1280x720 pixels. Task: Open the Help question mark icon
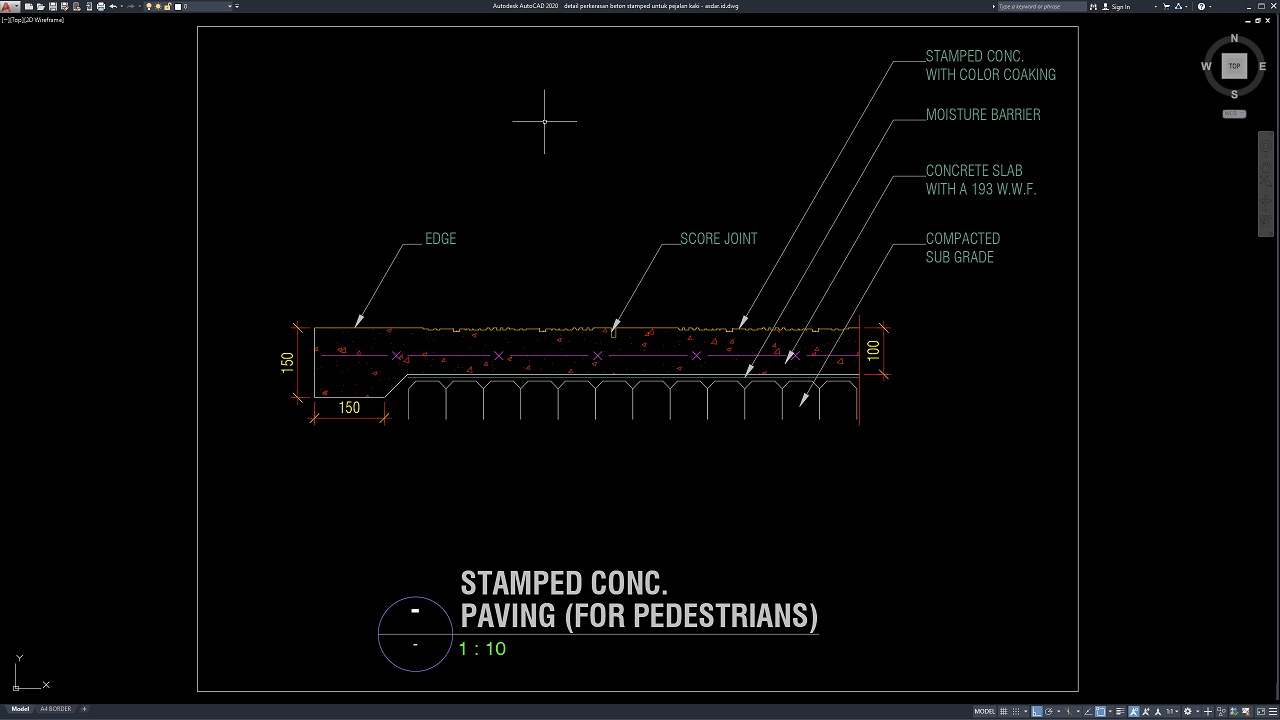pyautogui.click(x=1201, y=6)
